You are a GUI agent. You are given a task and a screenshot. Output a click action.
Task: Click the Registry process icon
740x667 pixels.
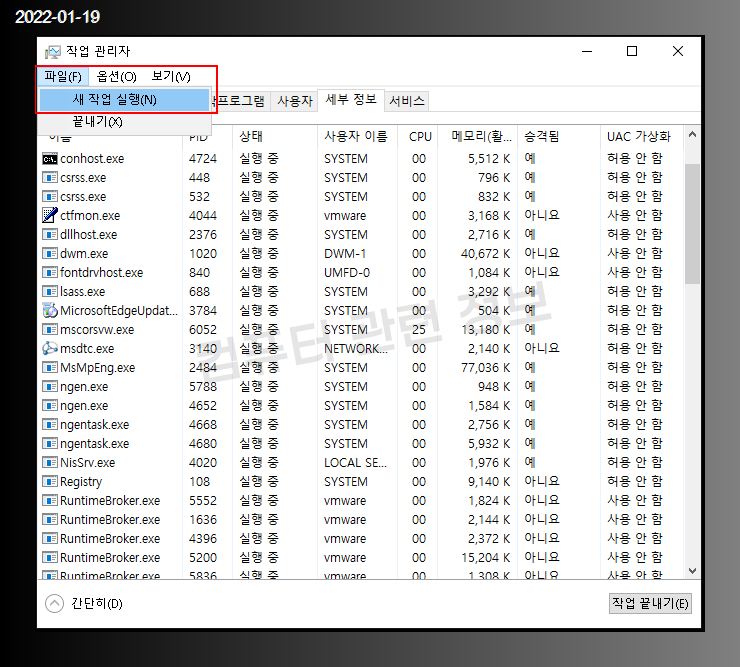50,481
